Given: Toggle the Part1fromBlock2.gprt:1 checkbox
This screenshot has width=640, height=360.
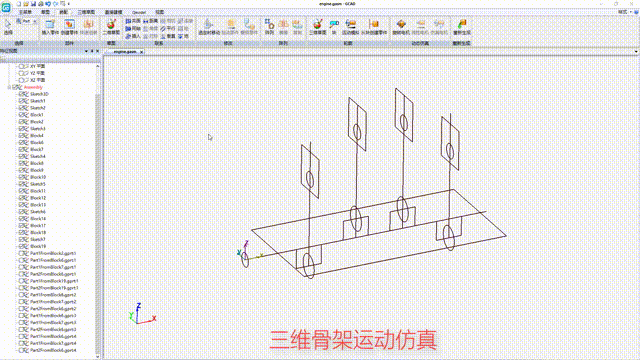Looking at the screenshot, I should coord(21,253).
